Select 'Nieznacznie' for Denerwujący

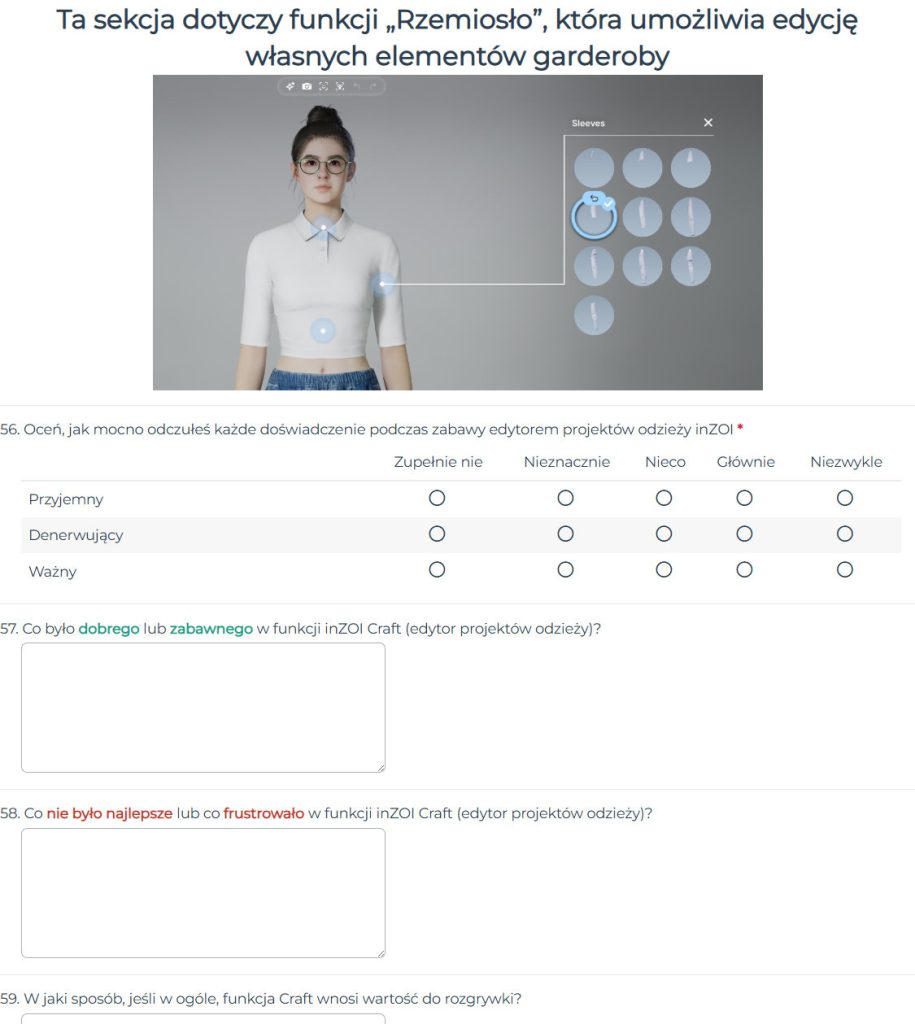(566, 534)
